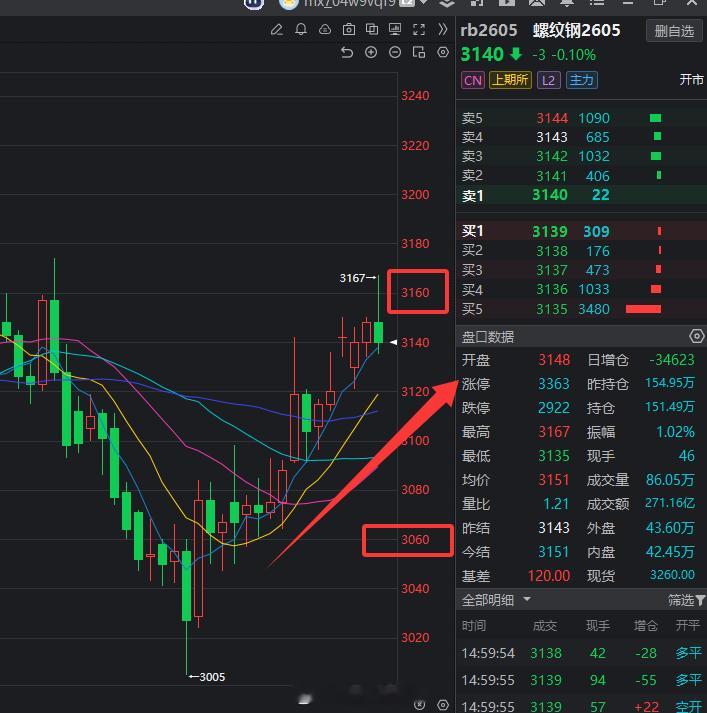
Task: Click the 买2 price 3138
Action: click(552, 251)
